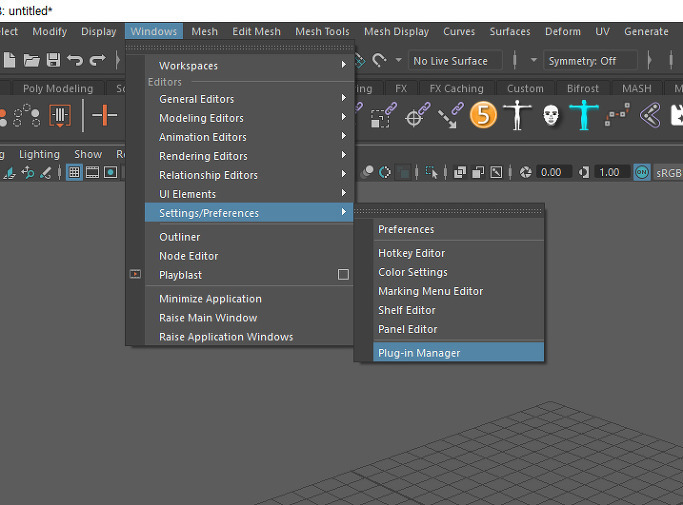Switch to the Bifrost shelf tab
Image resolution: width=683 pixels, height=505 pixels.
coord(582,88)
